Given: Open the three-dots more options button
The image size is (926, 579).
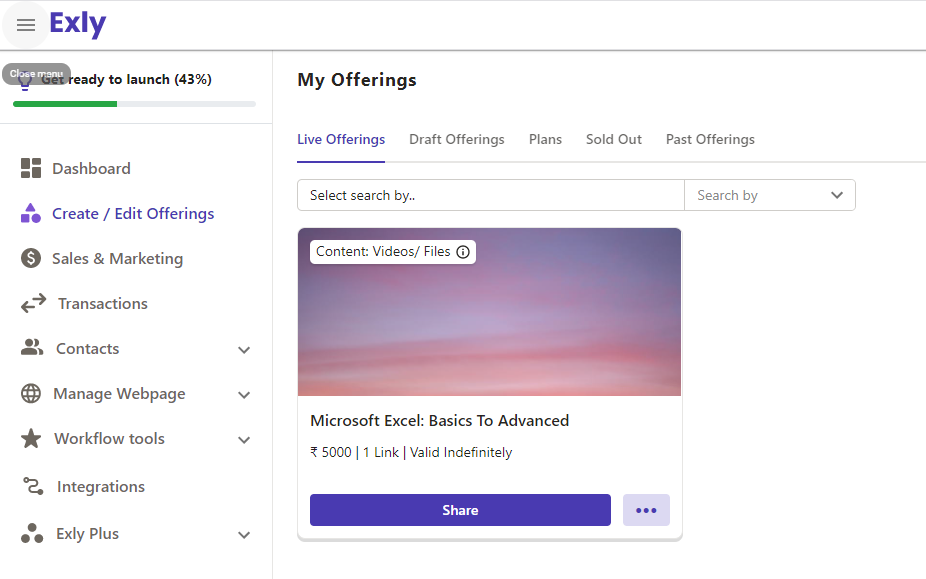Looking at the screenshot, I should [646, 510].
